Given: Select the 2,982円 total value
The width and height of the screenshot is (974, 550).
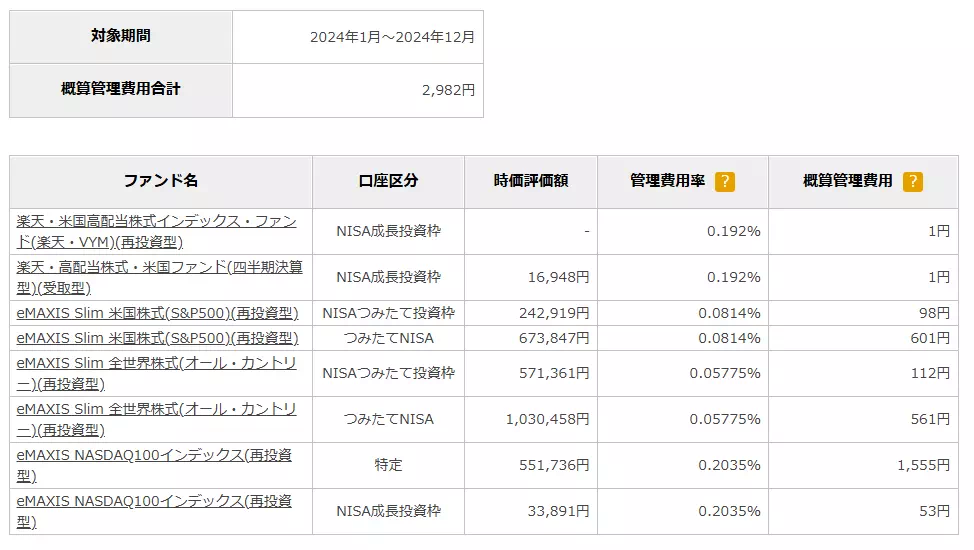Looking at the screenshot, I should (448, 90).
